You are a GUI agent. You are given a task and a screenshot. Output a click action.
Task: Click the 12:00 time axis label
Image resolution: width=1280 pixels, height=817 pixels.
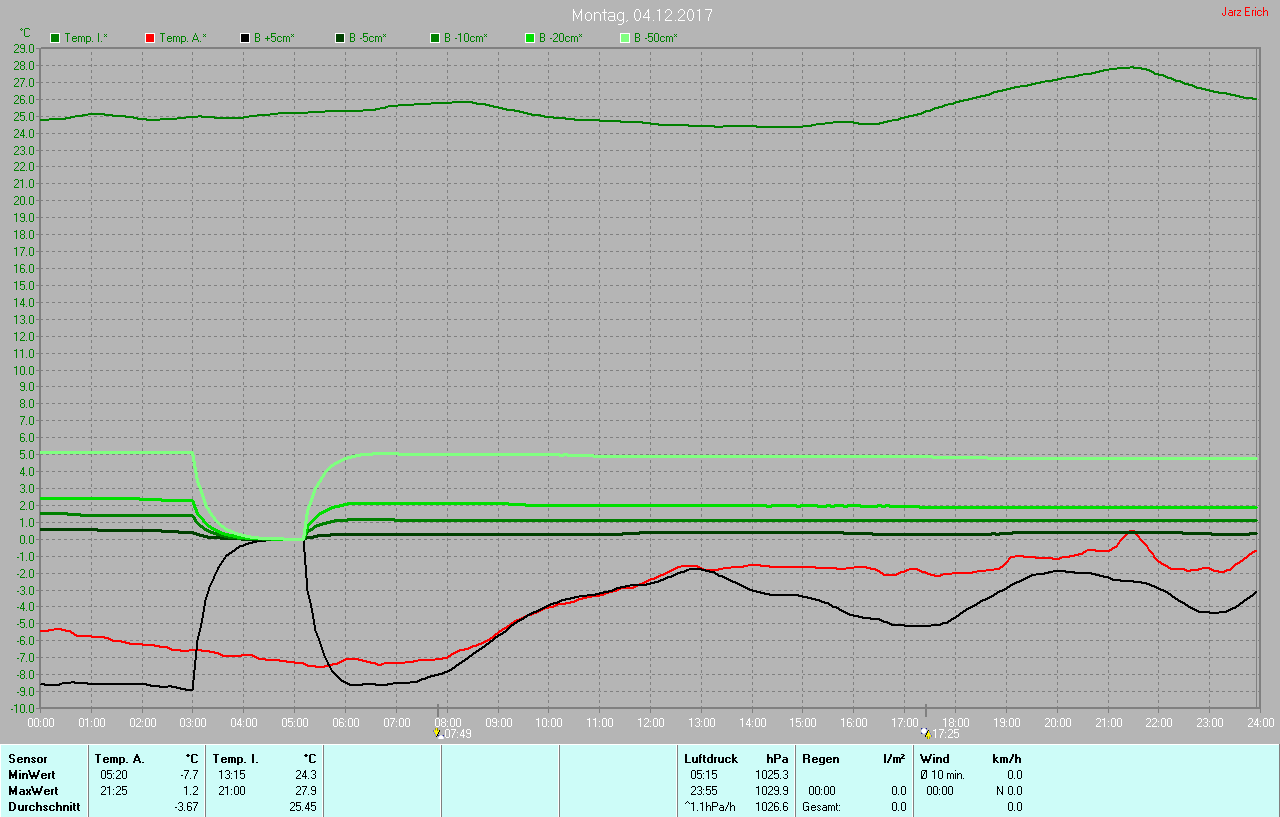click(650, 722)
